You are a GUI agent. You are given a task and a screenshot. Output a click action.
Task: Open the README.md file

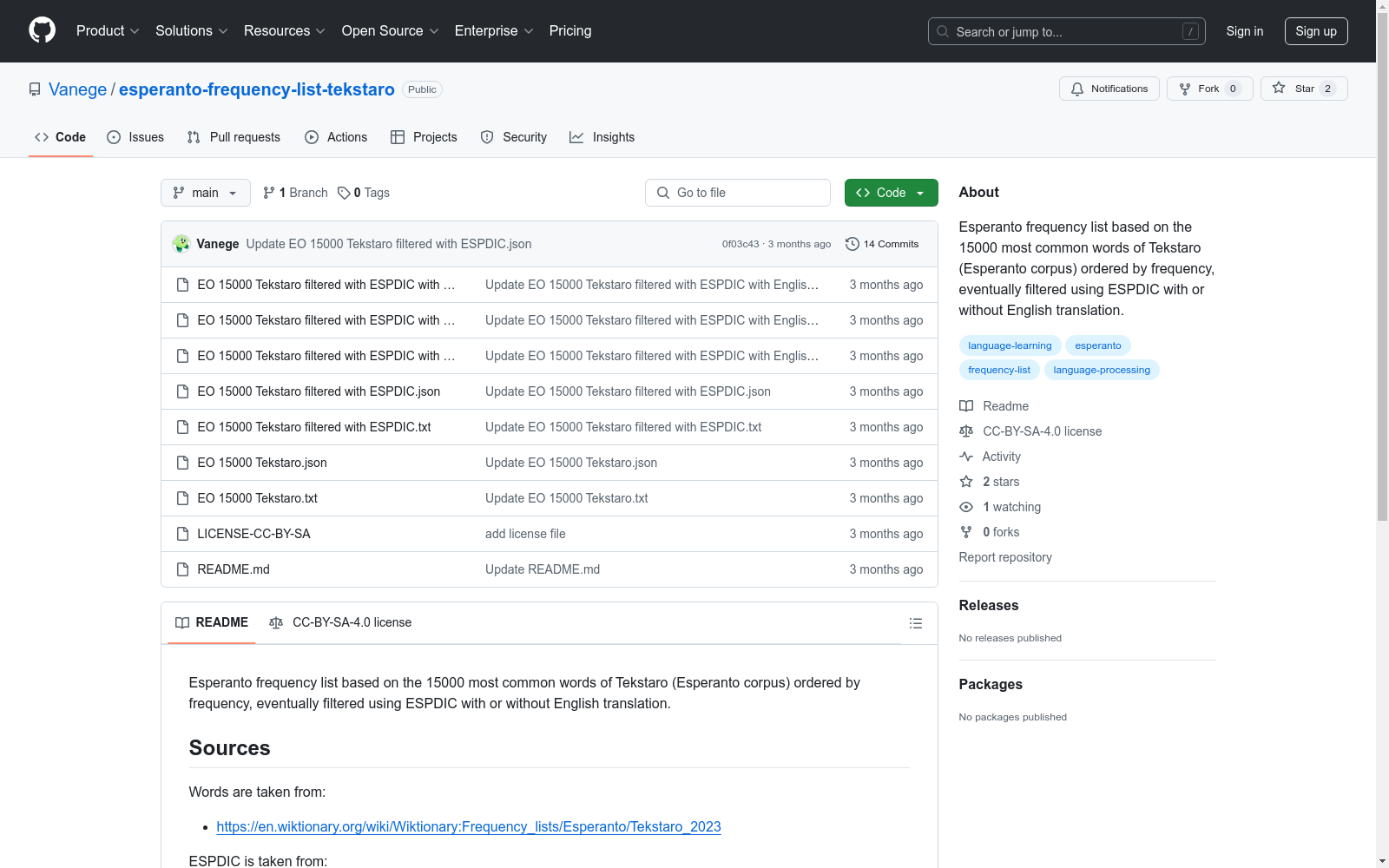pyautogui.click(x=234, y=569)
